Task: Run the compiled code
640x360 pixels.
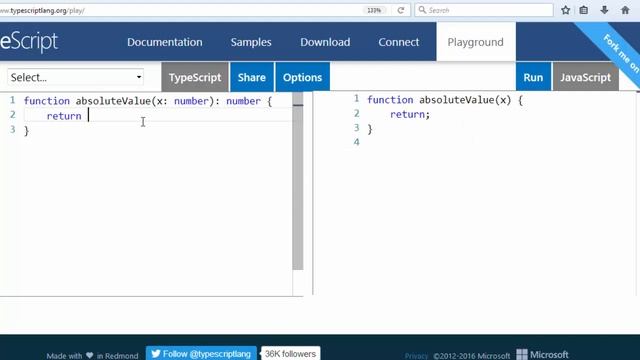Action: pyautogui.click(x=533, y=77)
